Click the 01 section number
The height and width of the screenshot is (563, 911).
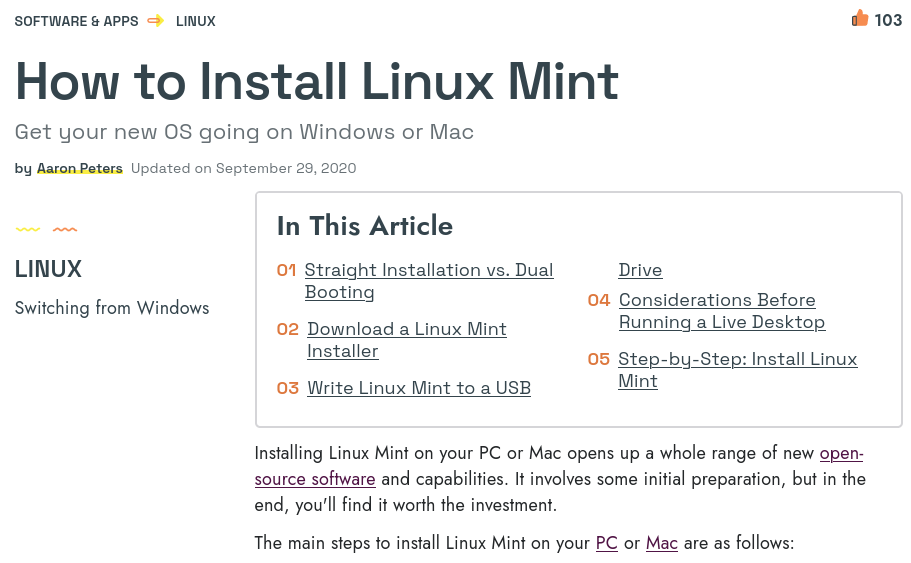click(x=286, y=270)
